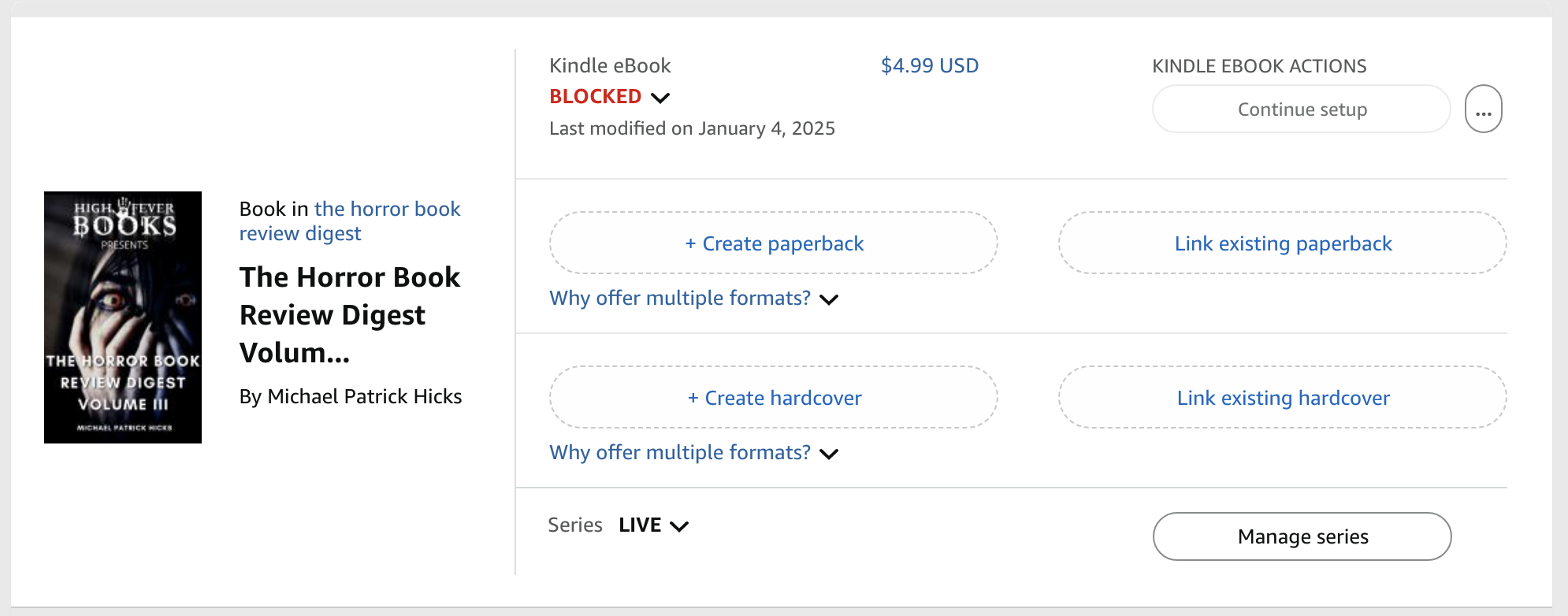Click the book title 'The Horror Book Review Digest'
This screenshot has height=616, width=1568.
click(x=349, y=314)
